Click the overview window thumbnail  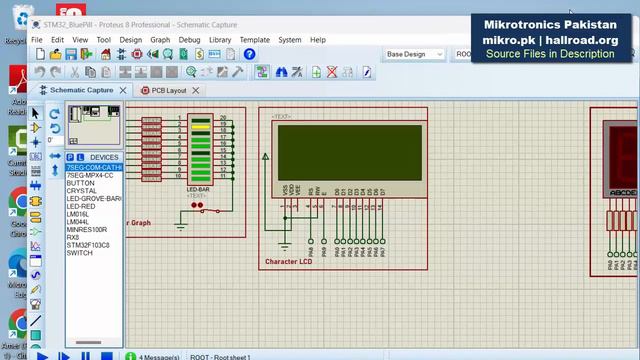tap(94, 125)
